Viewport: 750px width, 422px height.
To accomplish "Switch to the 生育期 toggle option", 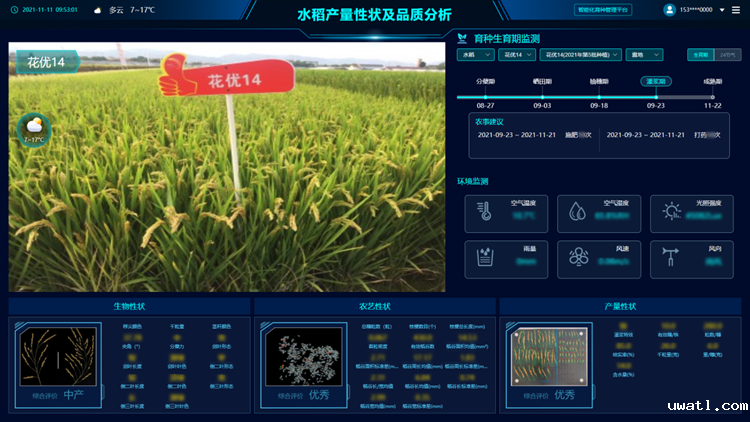I will click(701, 55).
